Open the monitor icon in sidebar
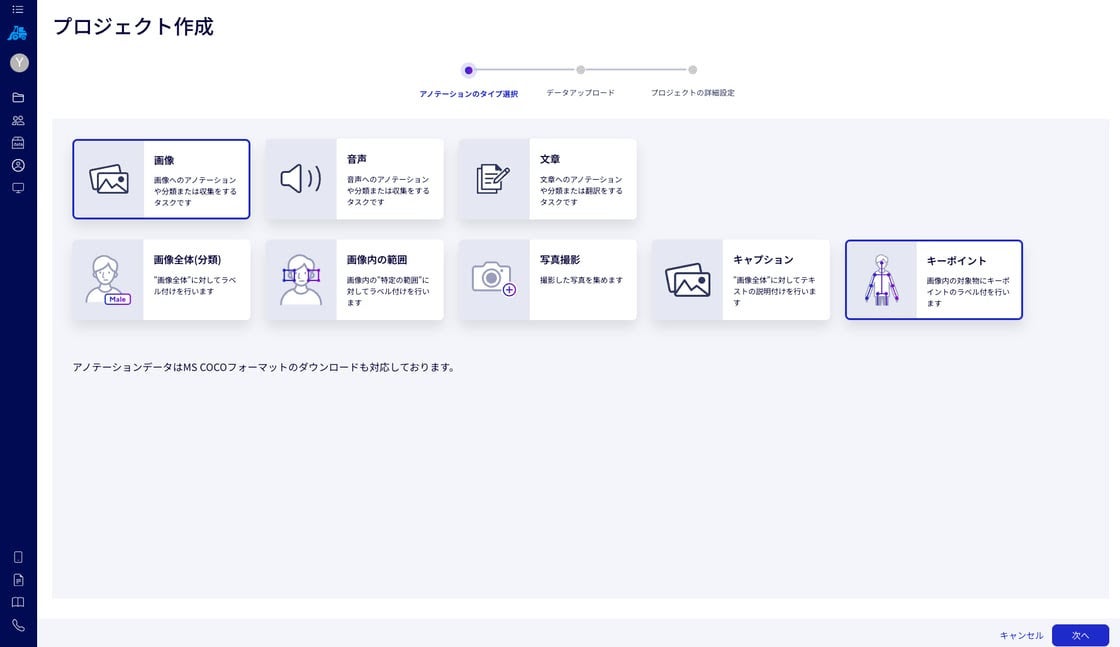This screenshot has width=1120, height=647. pos(19,188)
